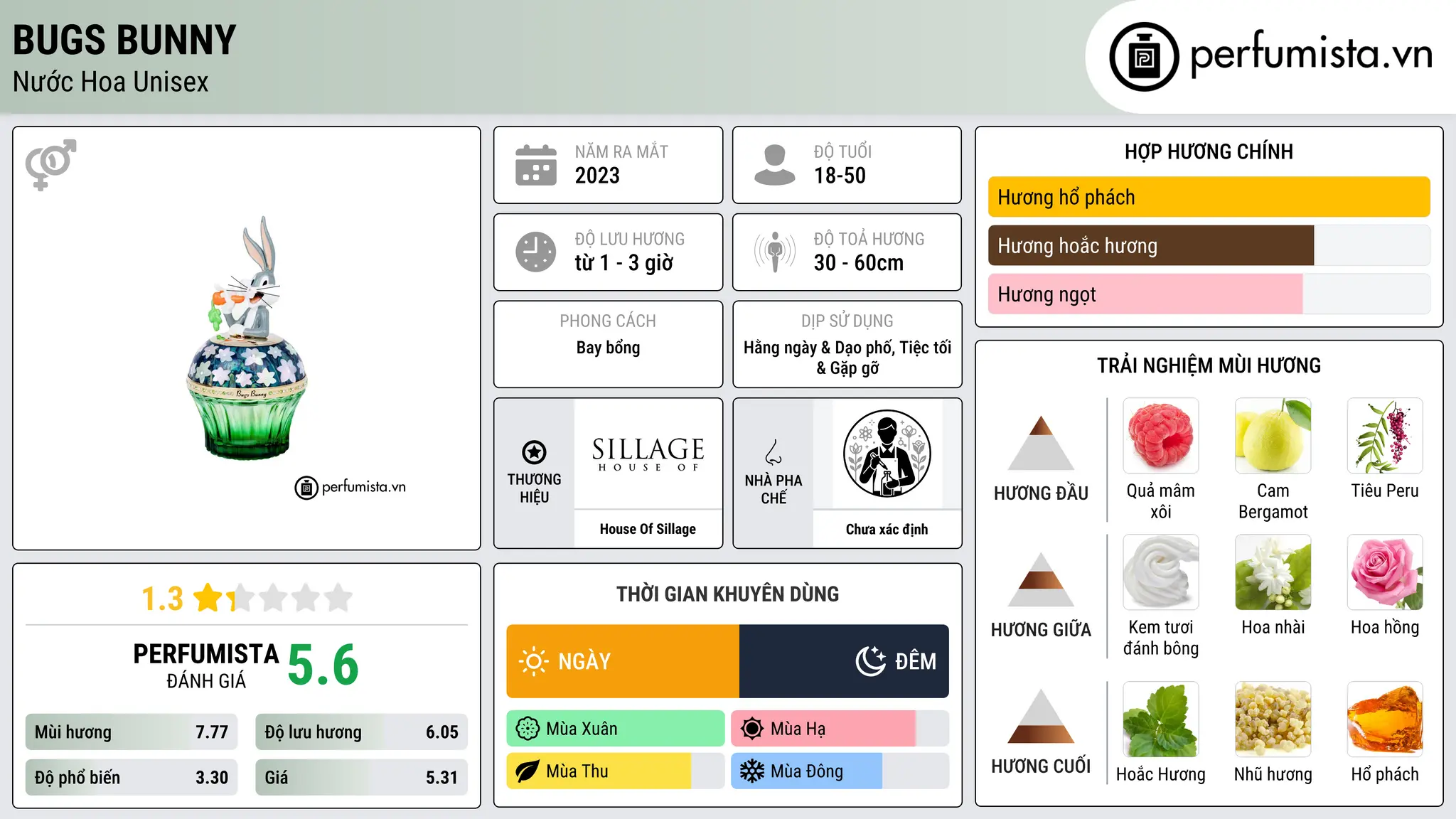Click the HỢP HƯƠNG CHÍNH section heading
The width and height of the screenshot is (1456, 819).
[1209, 151]
